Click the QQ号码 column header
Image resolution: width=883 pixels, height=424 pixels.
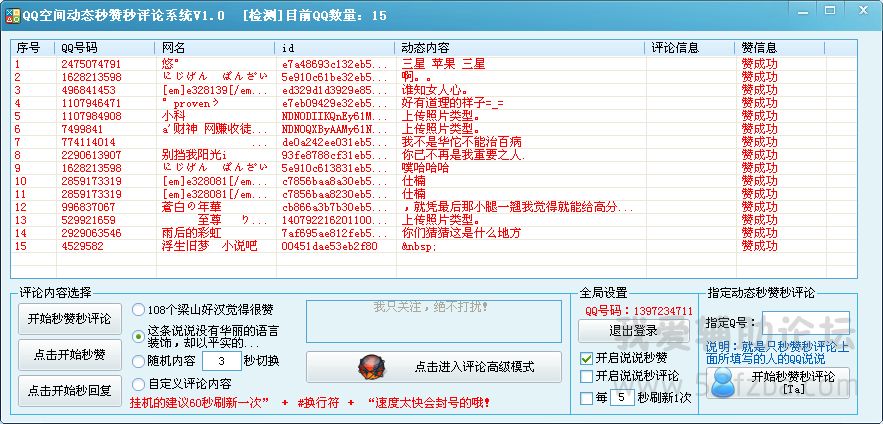pos(105,48)
